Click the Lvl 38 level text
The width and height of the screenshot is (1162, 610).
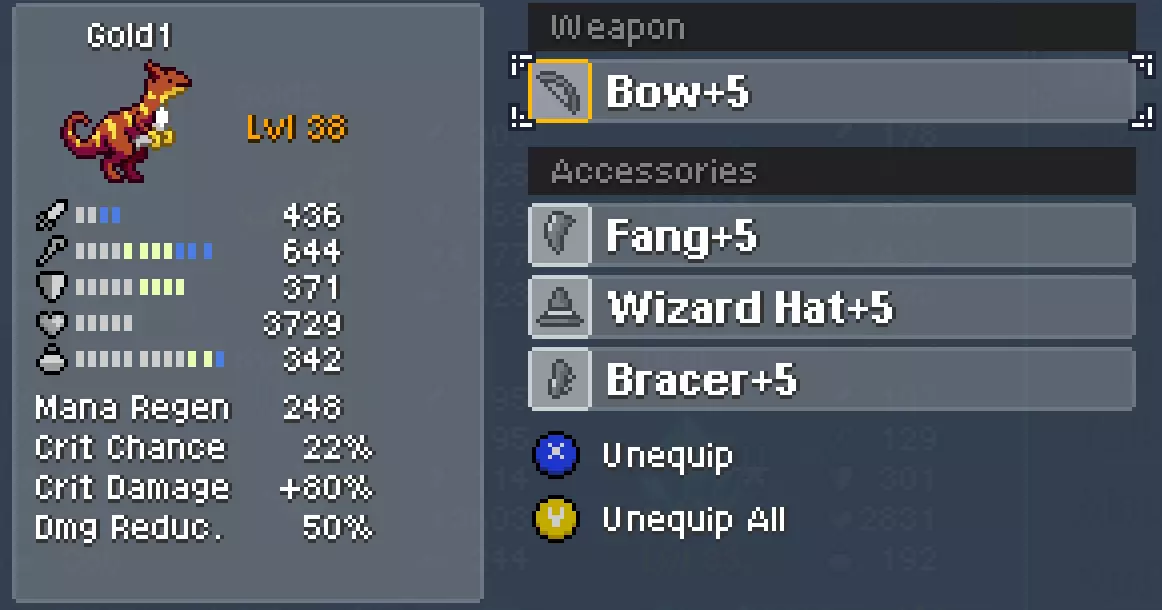click(x=297, y=128)
